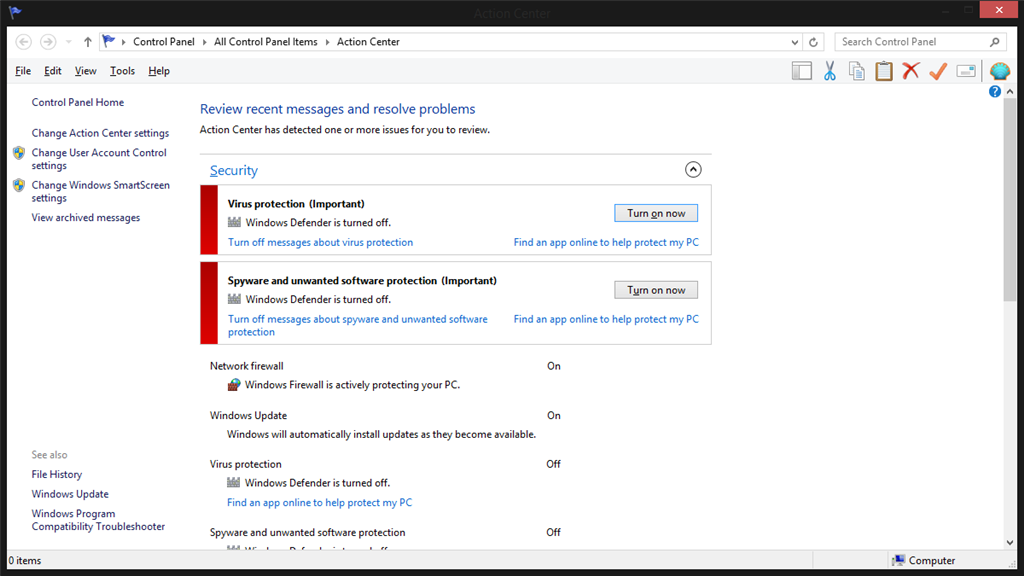
Task: Open the blue help question icon
Action: coord(995,91)
